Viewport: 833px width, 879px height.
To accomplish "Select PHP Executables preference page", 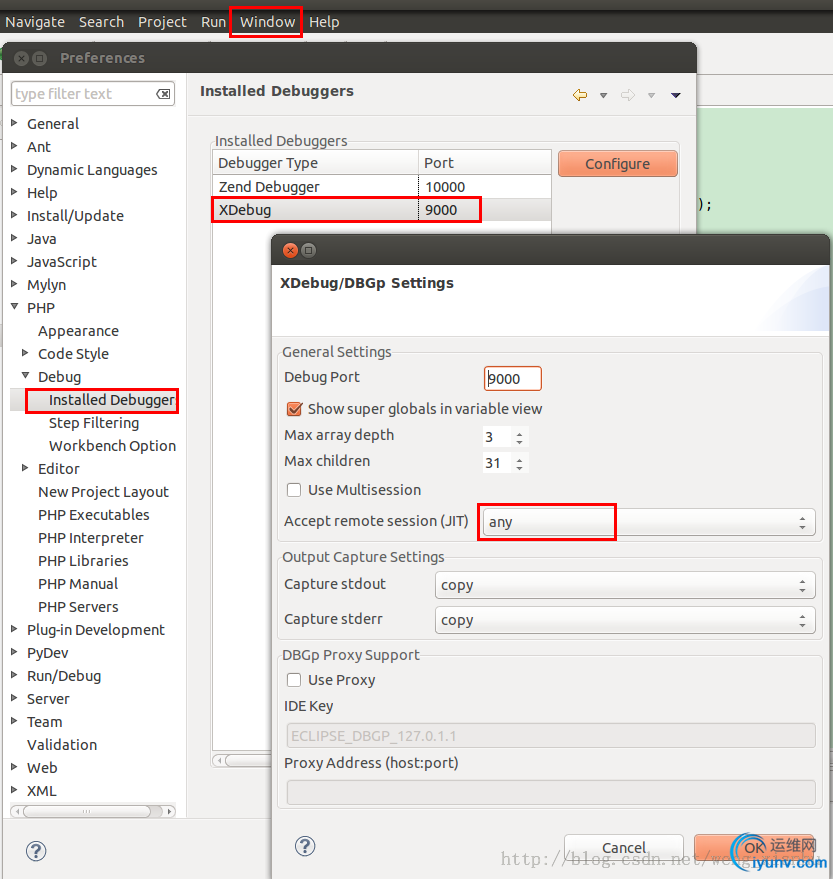I will point(94,515).
